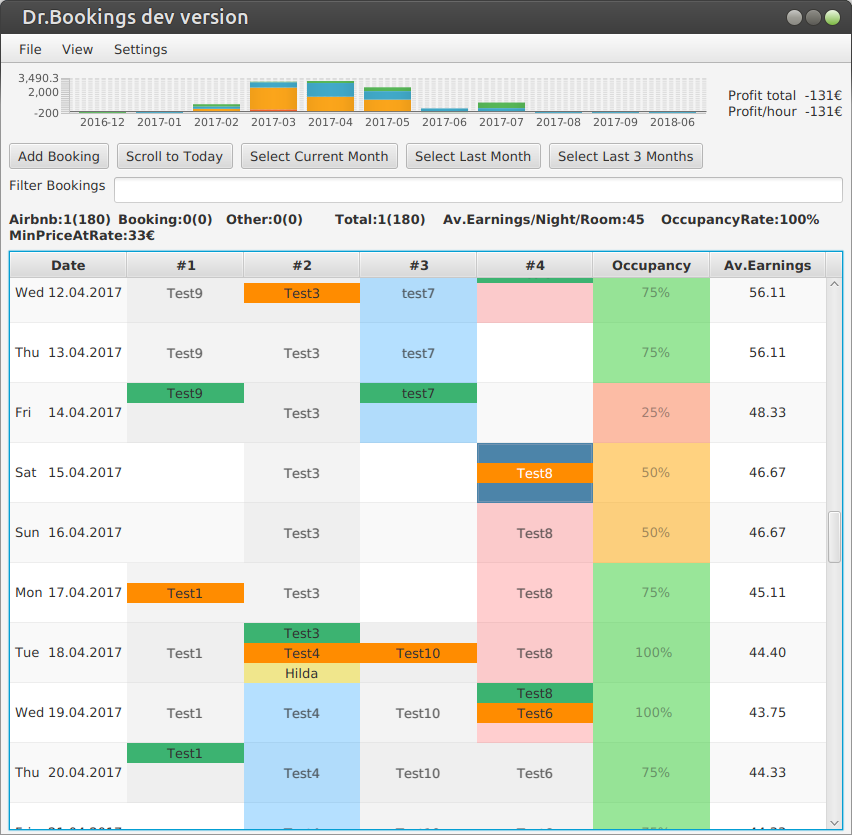Click orange Test6 booking on Wed 19.04.2017
This screenshot has width=852, height=835.
tap(535, 713)
